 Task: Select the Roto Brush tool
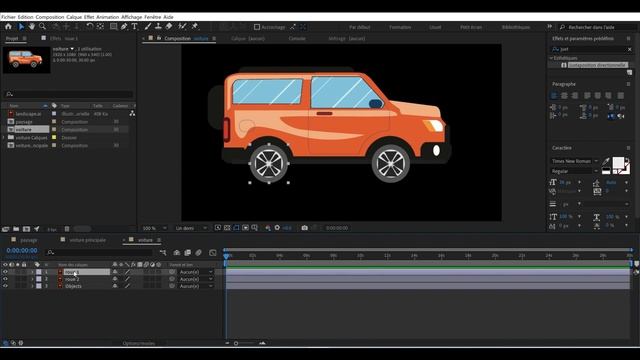point(182,27)
